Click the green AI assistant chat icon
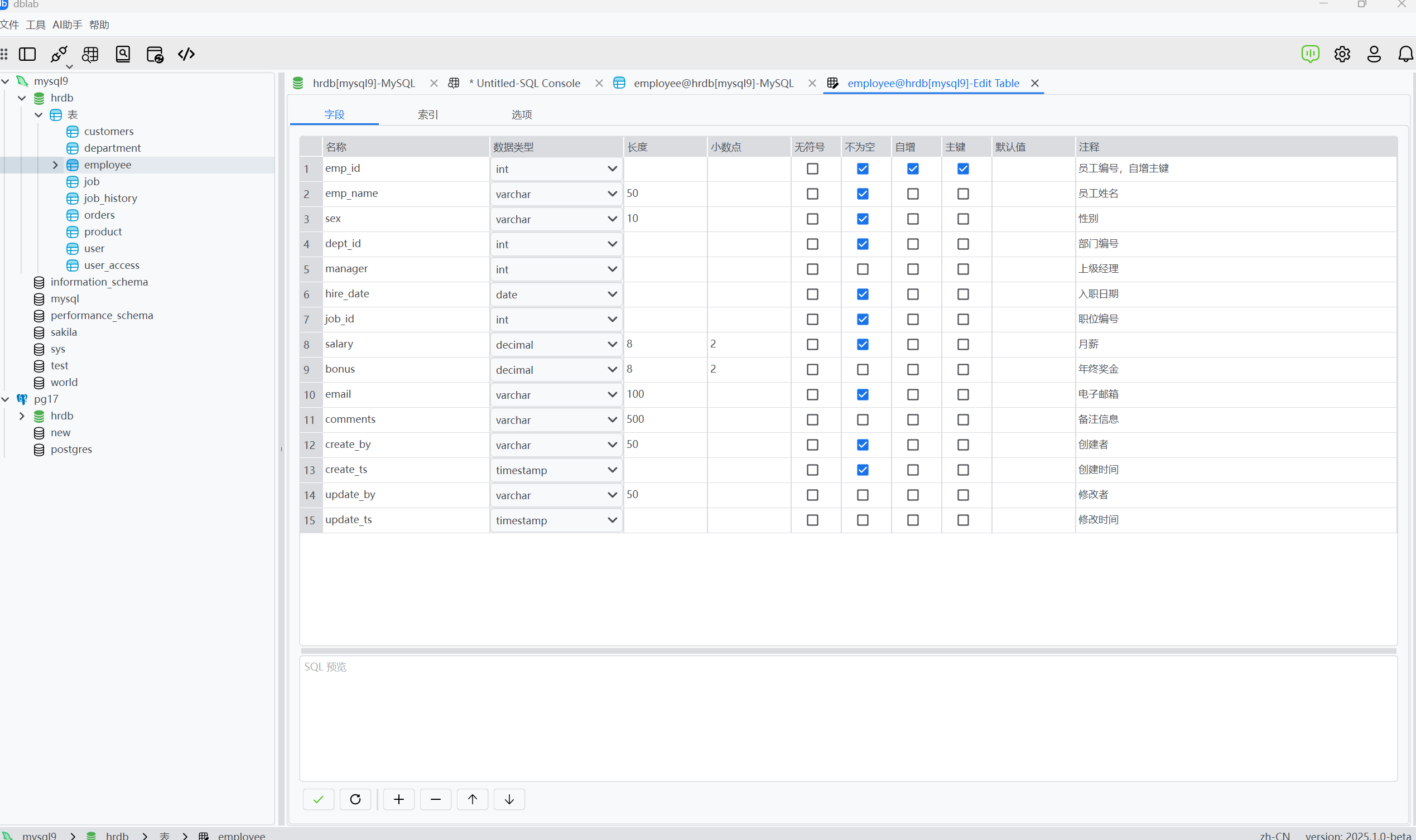Image resolution: width=1416 pixels, height=840 pixels. [x=1309, y=54]
